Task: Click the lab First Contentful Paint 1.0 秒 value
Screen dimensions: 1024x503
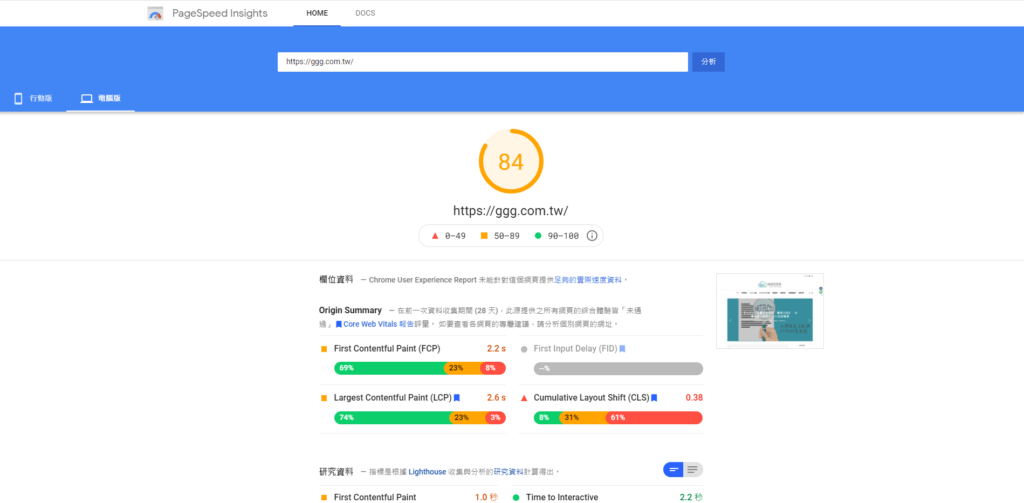Action: click(486, 497)
